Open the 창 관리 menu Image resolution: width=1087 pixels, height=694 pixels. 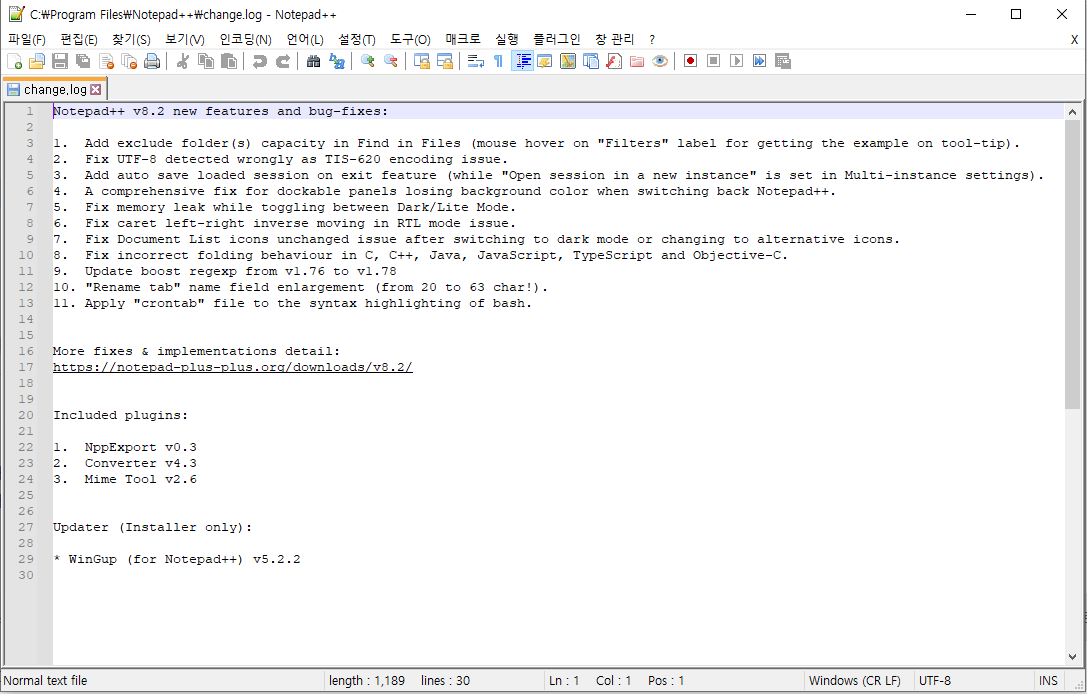(615, 40)
